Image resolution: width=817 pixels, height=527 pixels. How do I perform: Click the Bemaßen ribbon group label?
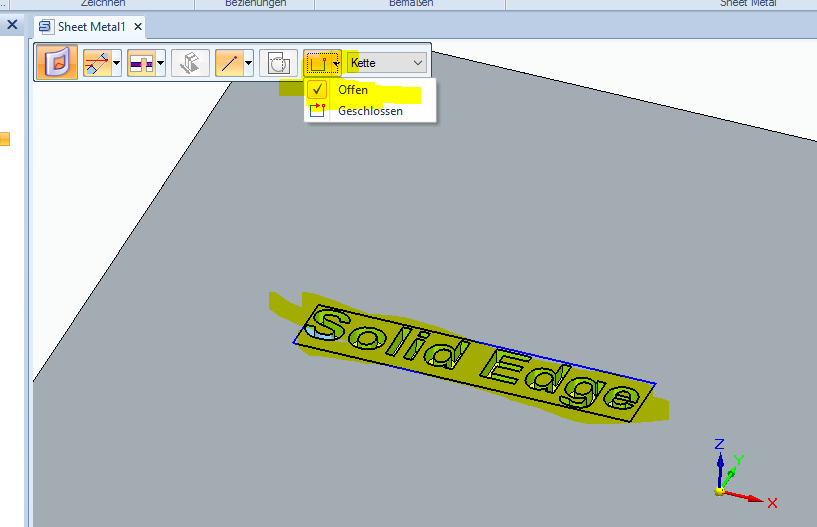(411, 3)
